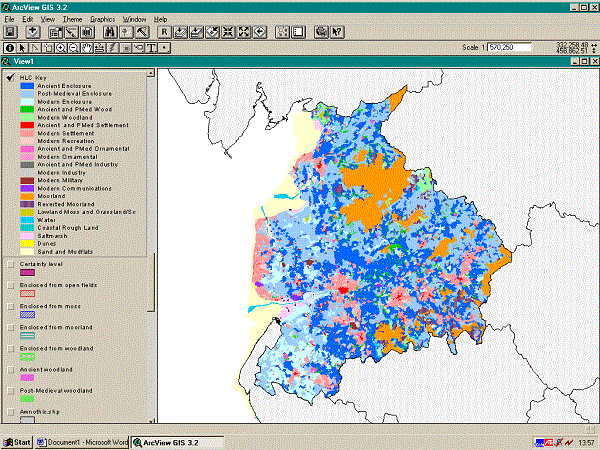Click Select Features Using Graphic icon

(x=282, y=32)
